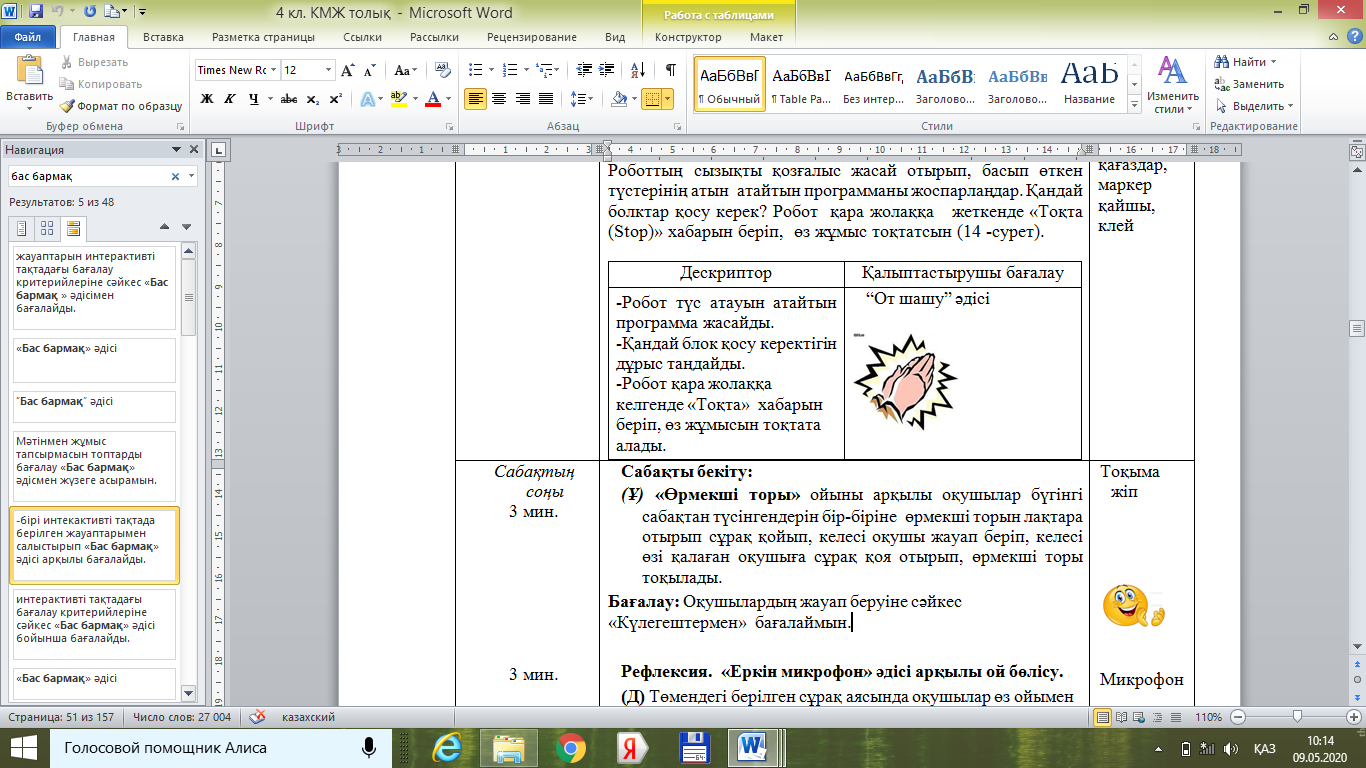Open Заменить replace dialog
Screen dimensions: 1366x768
click(x=1249, y=84)
